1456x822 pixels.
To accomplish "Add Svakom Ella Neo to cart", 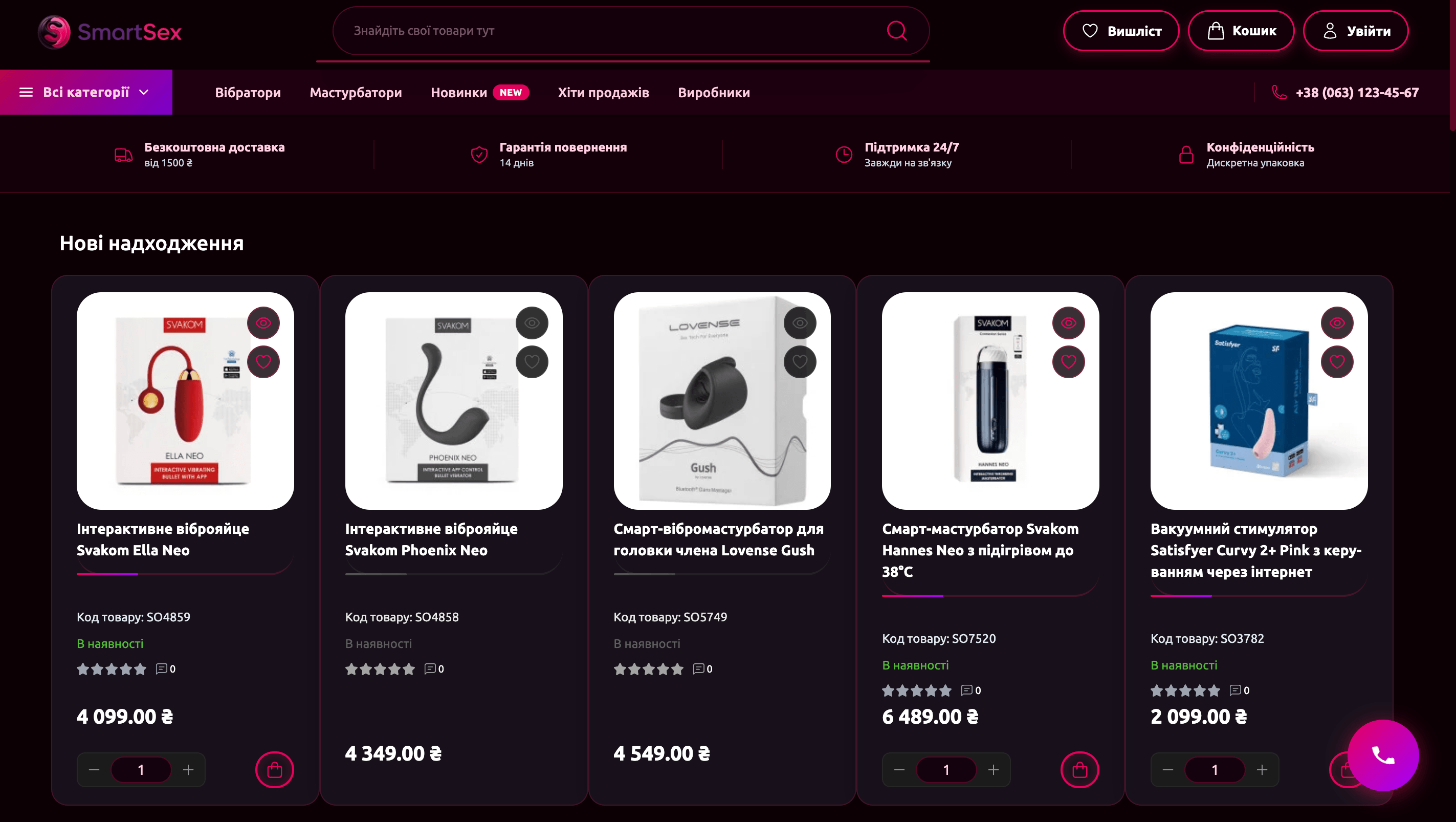I will pos(274,769).
